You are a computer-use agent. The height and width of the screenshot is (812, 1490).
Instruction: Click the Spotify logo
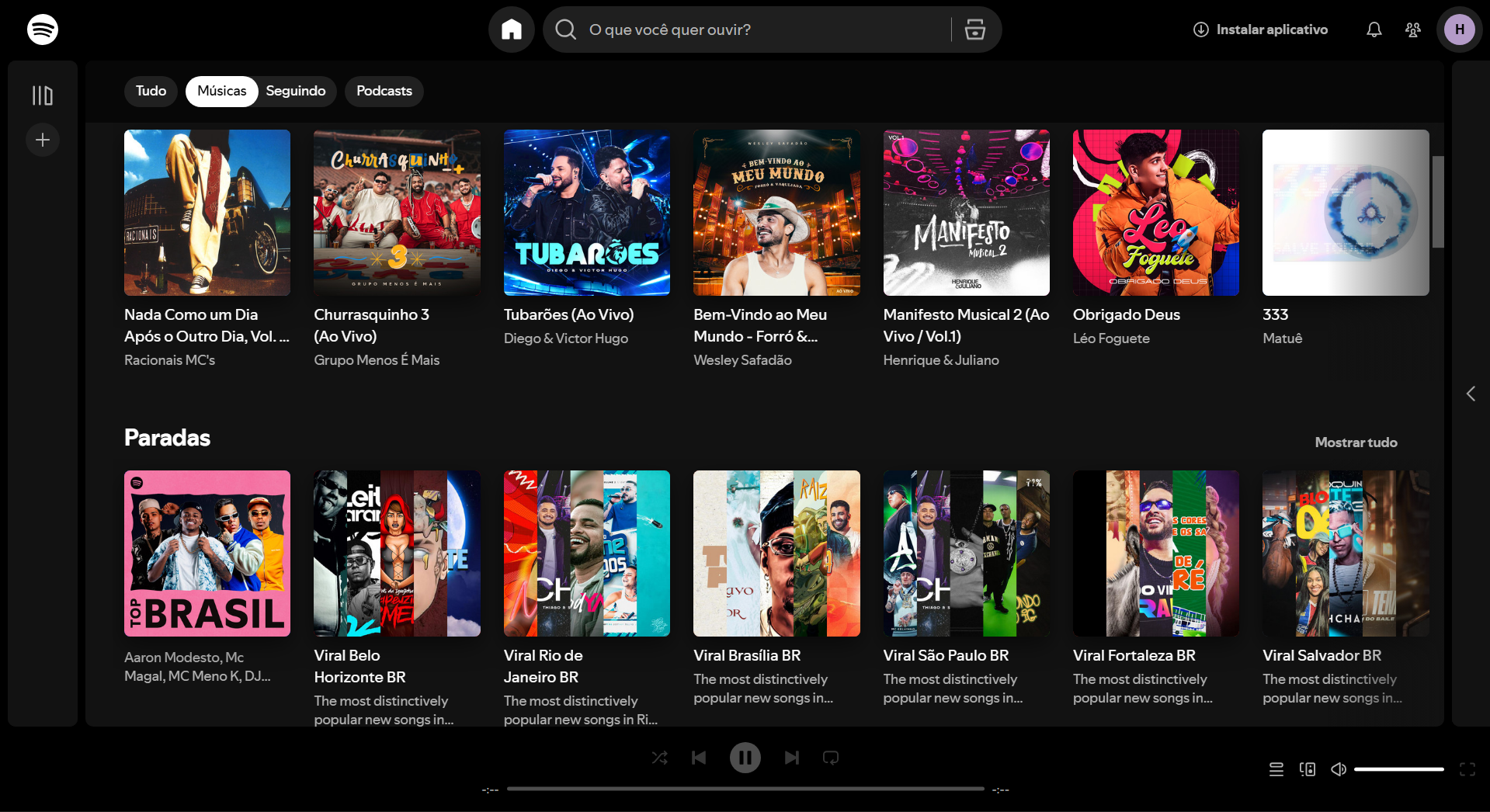pyautogui.click(x=43, y=29)
